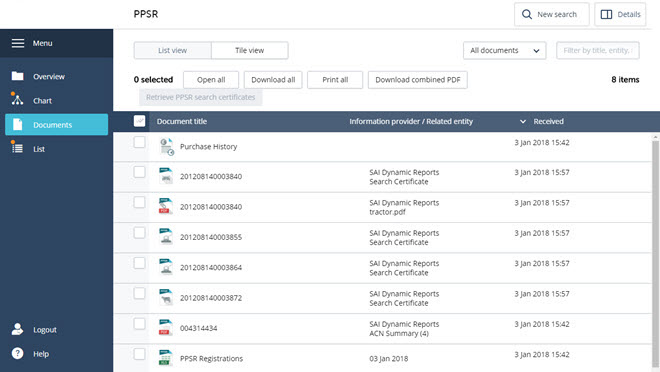This screenshot has height=372, width=660.
Task: Open the Overview folder icon
Action: 18,76
